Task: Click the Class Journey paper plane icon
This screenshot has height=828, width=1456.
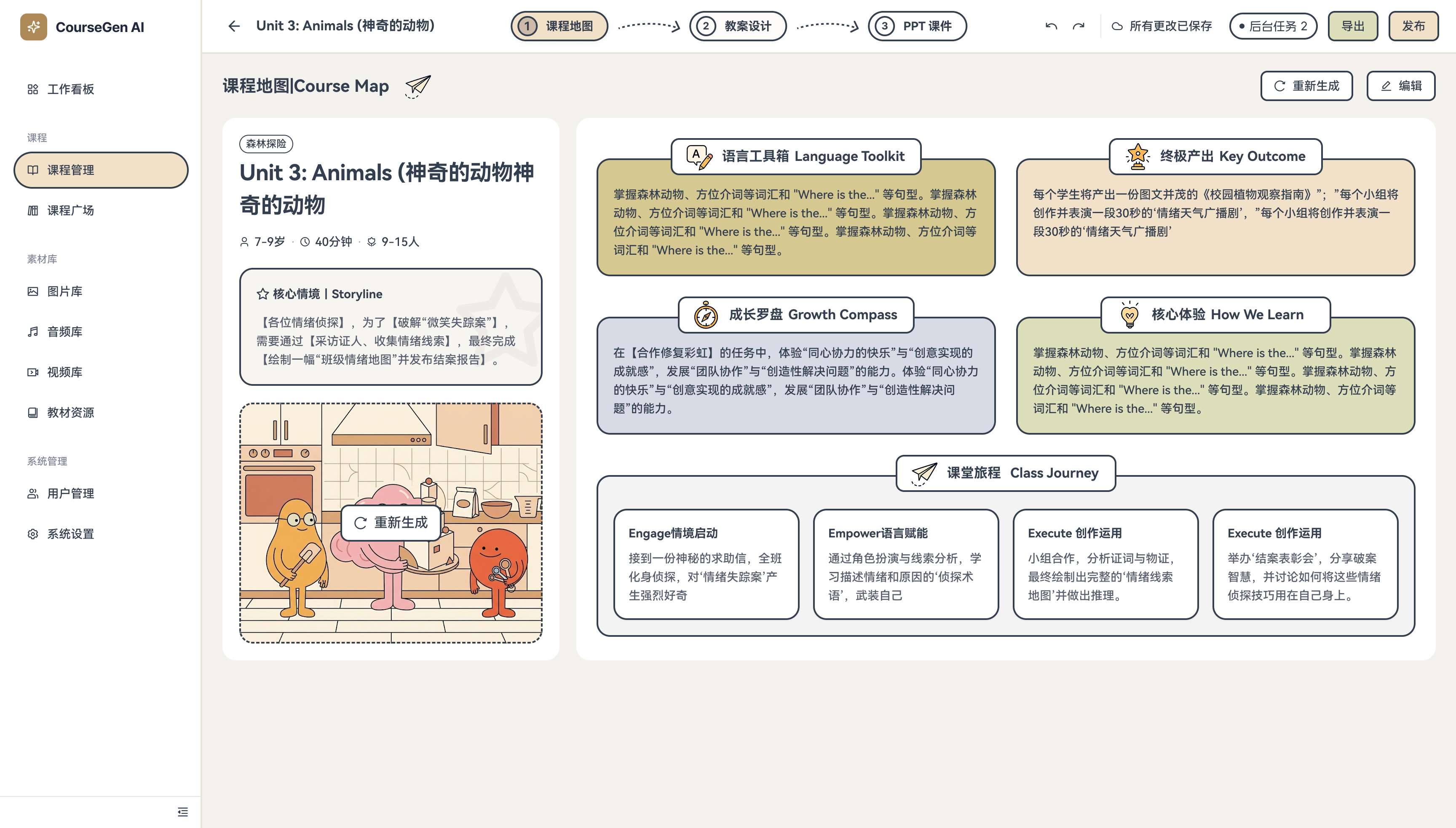Action: pos(923,473)
